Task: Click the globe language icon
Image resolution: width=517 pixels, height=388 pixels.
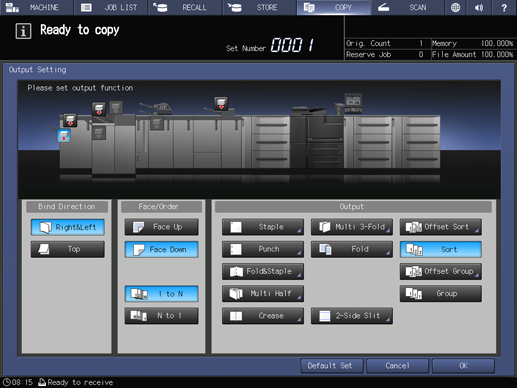Action: 455,7
